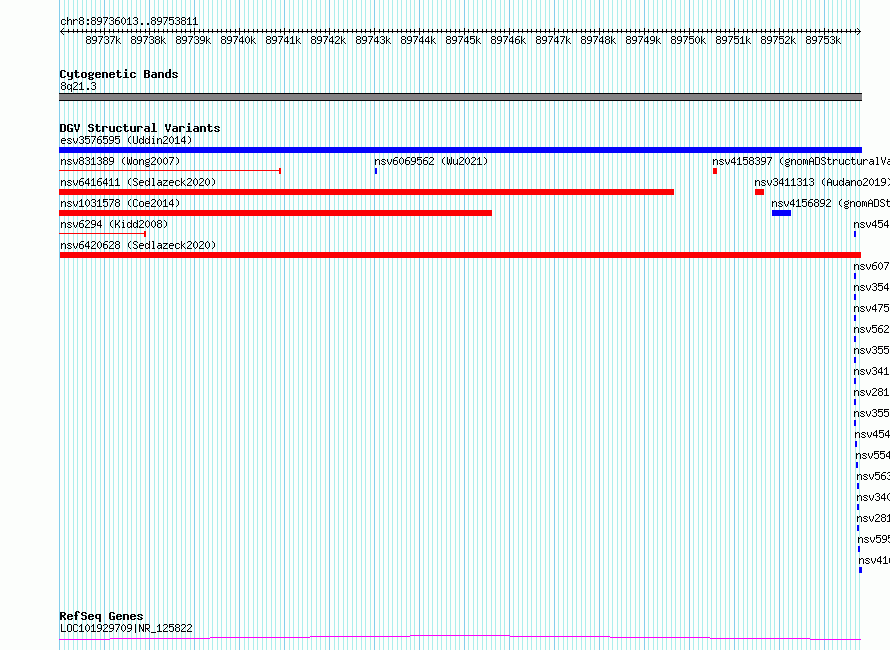
Task: Select the 89749k position label
Action: pos(643,40)
